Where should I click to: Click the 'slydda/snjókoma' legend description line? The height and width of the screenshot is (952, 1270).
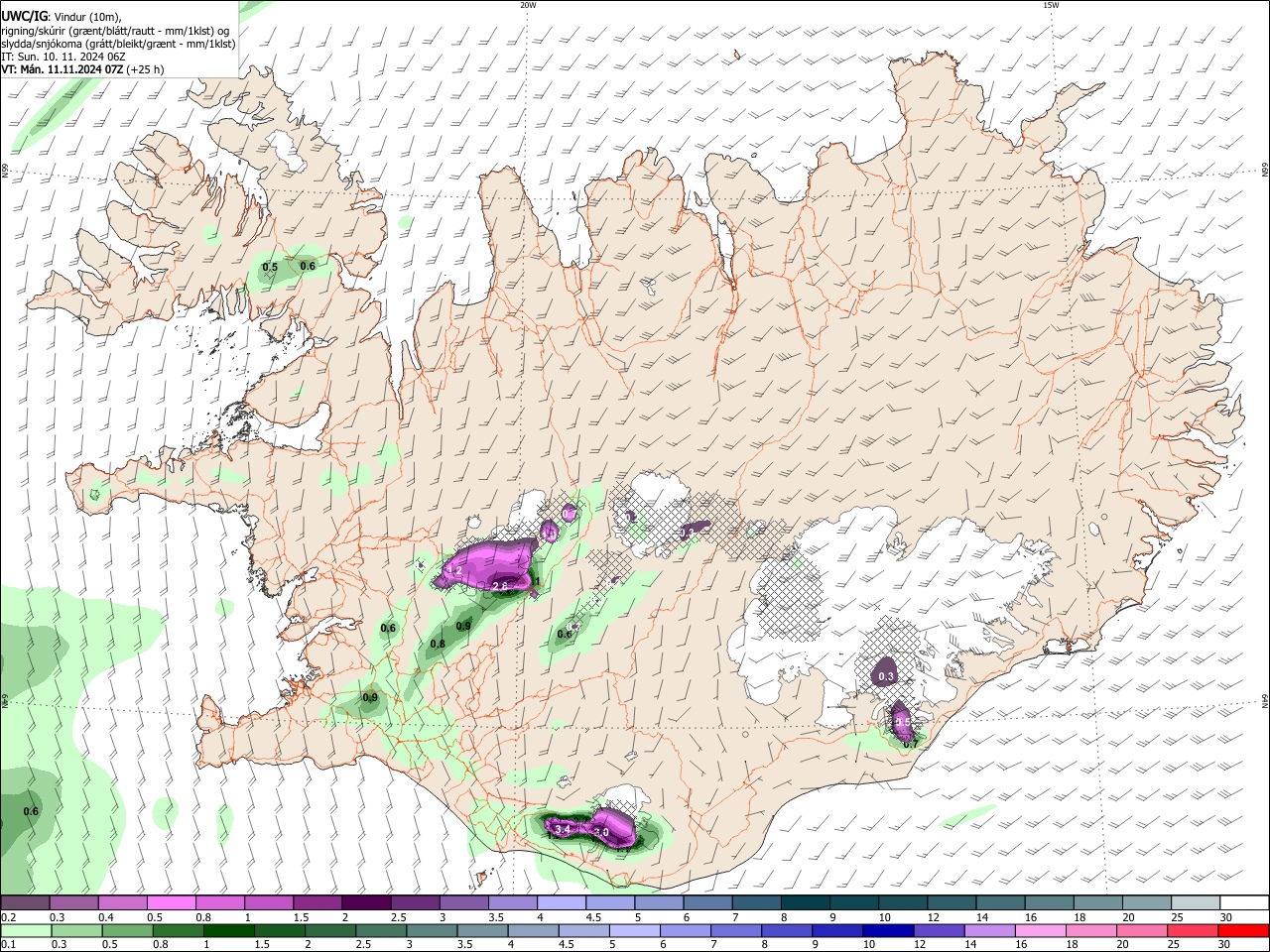[118, 44]
